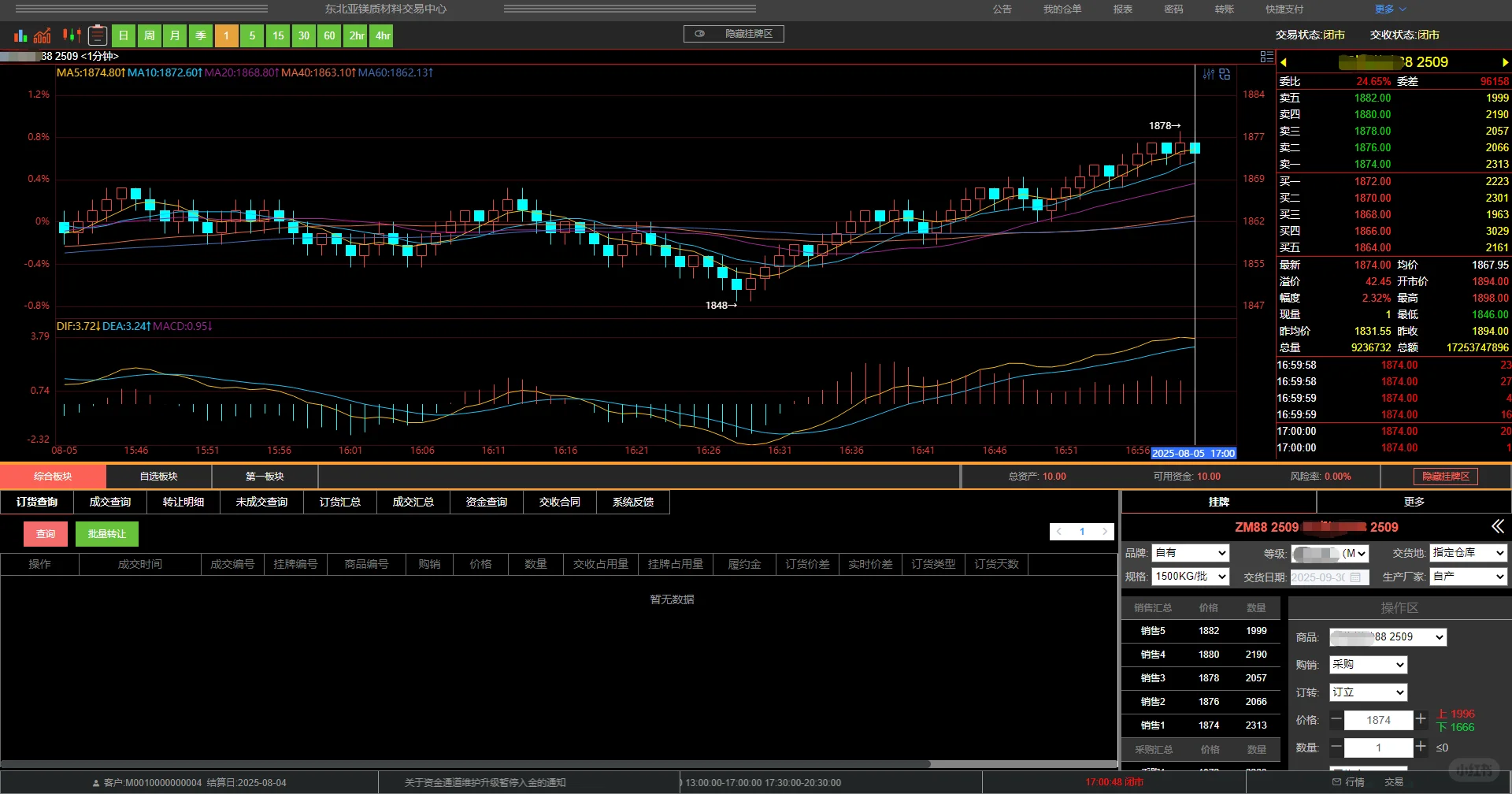Open the trend line chart icon

coord(43,35)
